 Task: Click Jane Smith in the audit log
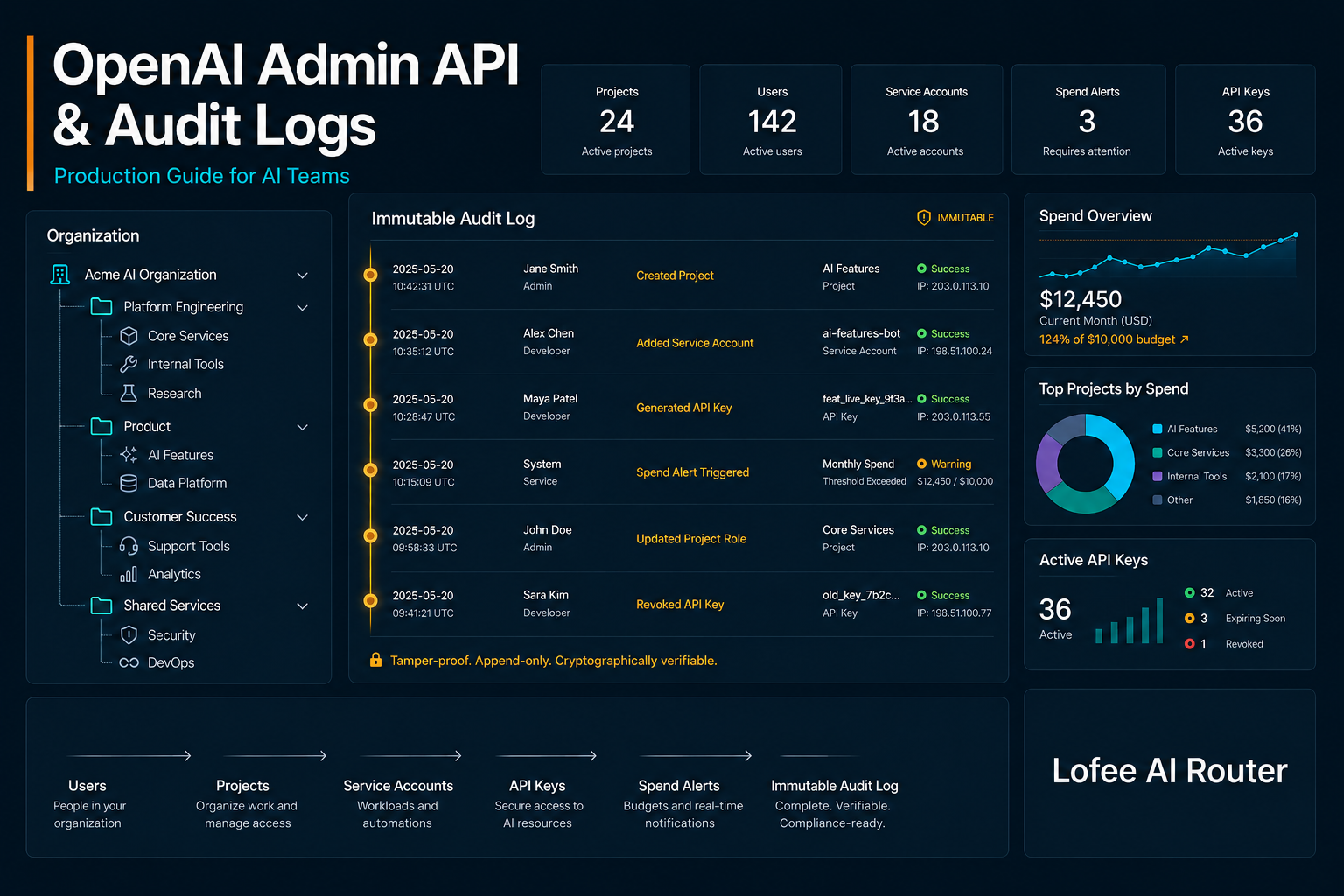(x=550, y=269)
